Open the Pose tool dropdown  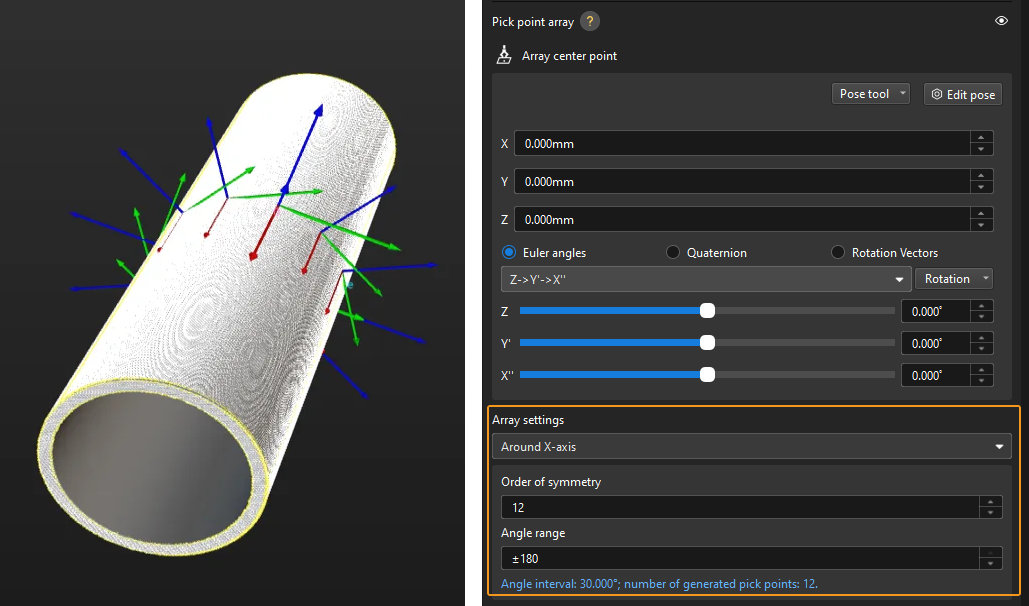[x=871, y=94]
